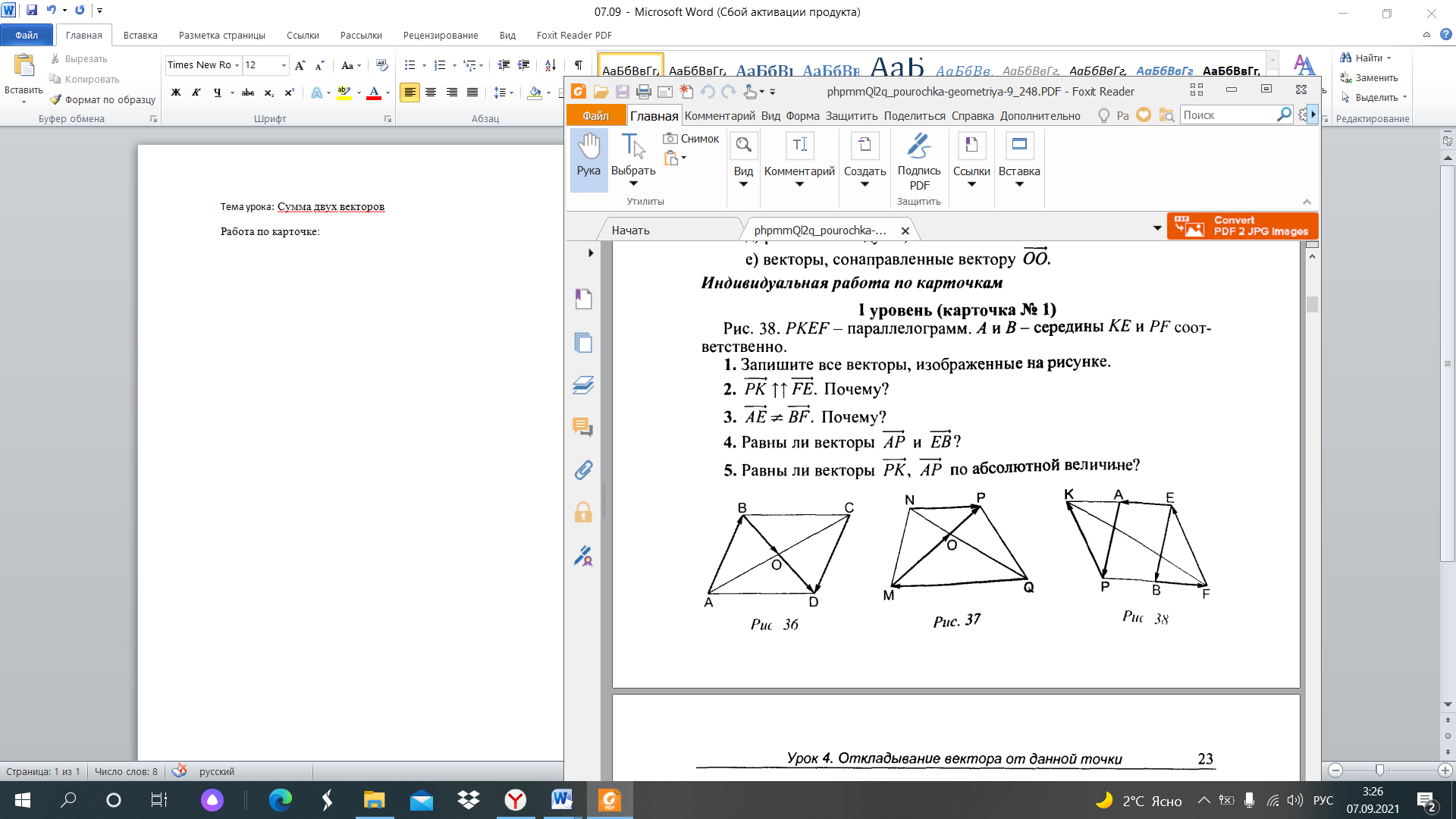
Task: Click the Word zoom slider handle
Action: tap(1379, 770)
